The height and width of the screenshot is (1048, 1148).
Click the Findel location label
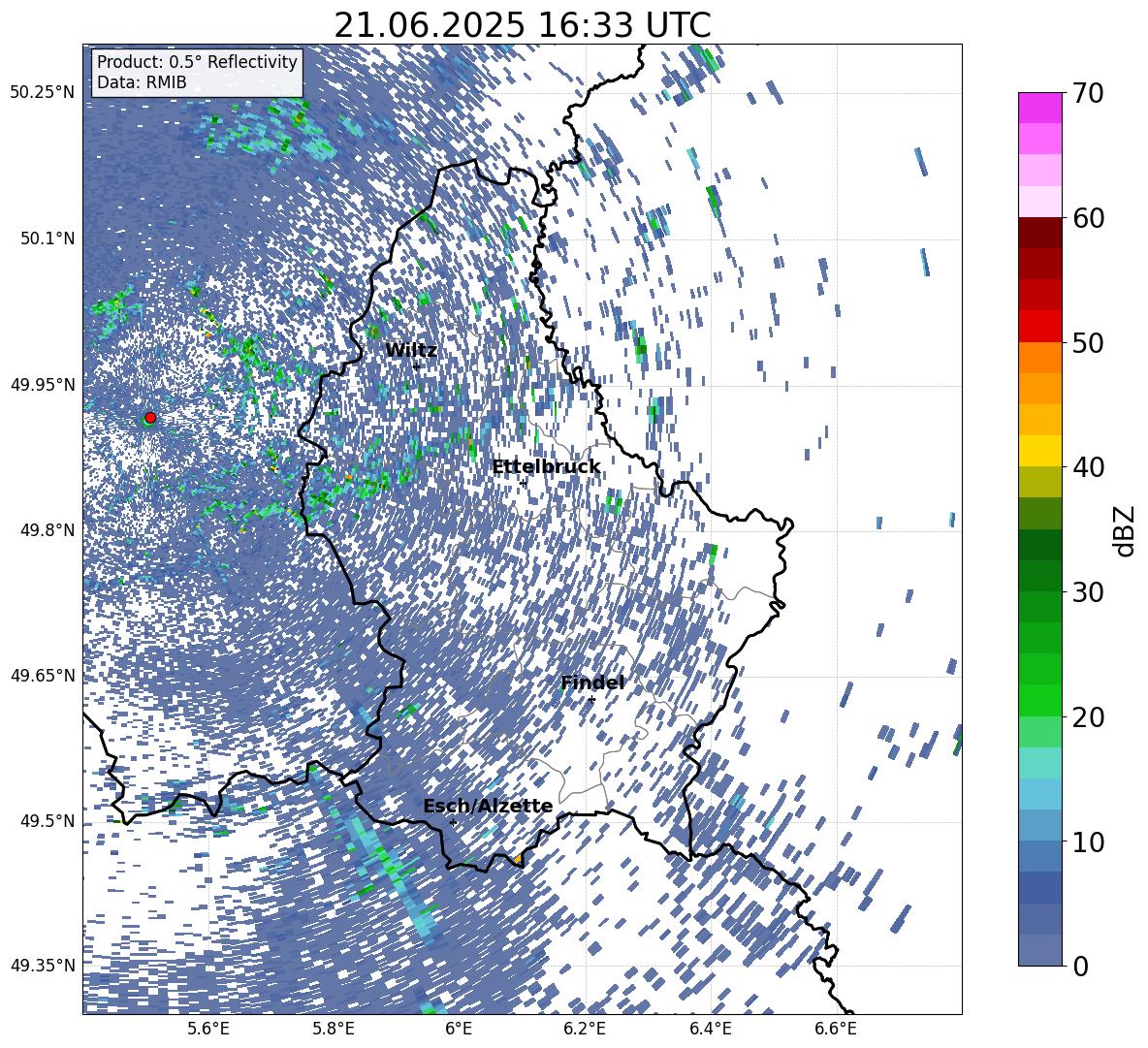[592, 683]
